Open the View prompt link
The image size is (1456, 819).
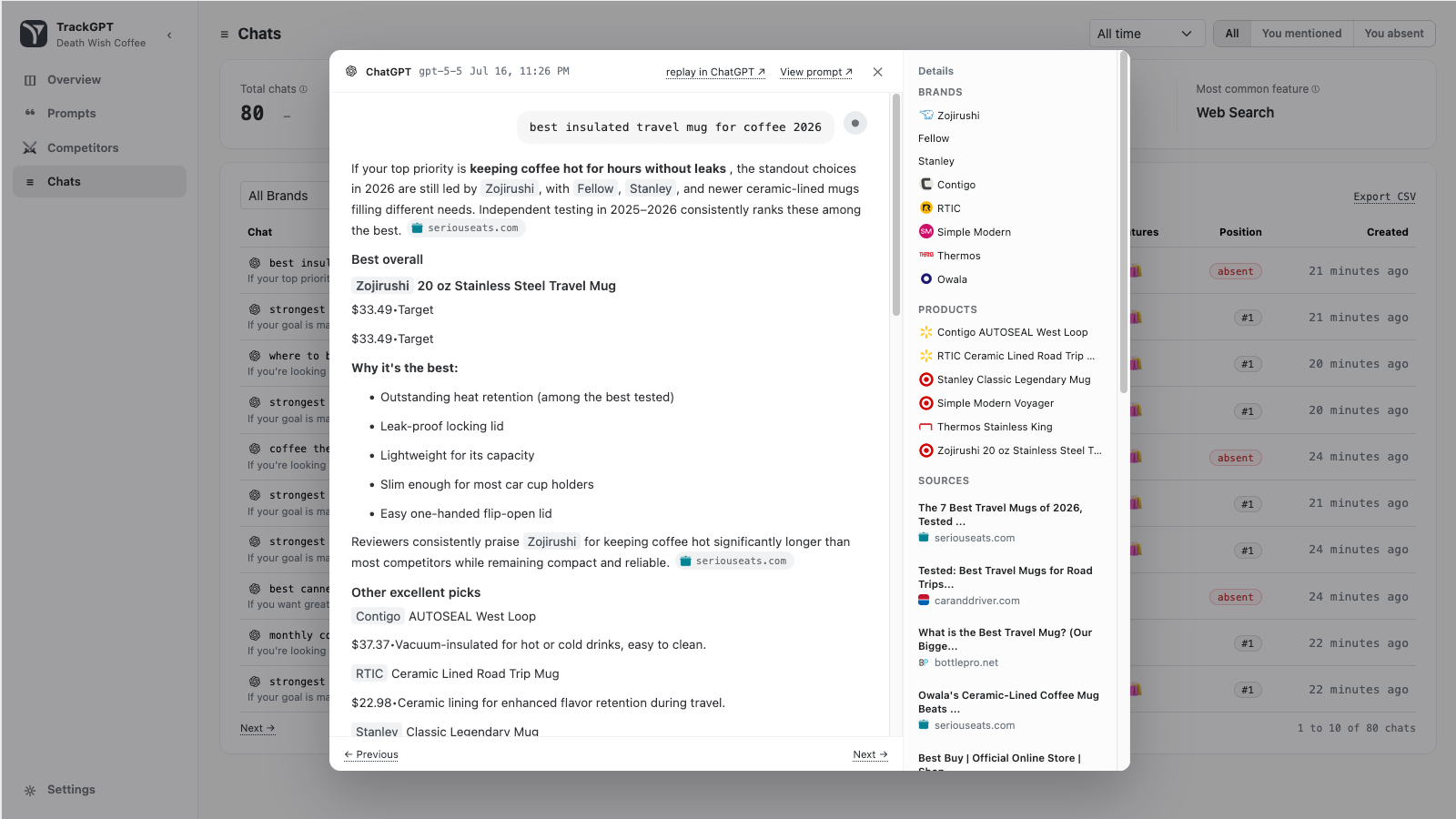[x=816, y=72]
